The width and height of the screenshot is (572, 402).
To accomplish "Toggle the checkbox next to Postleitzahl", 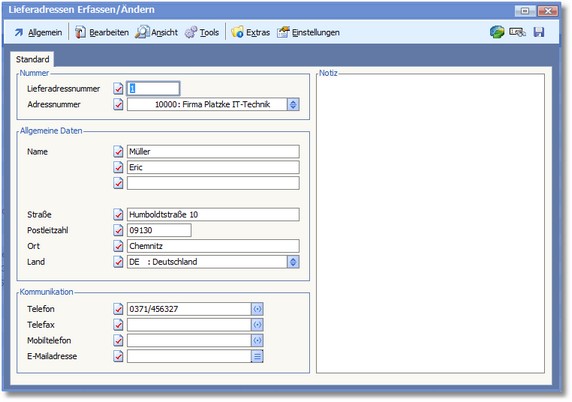I will click(x=118, y=230).
